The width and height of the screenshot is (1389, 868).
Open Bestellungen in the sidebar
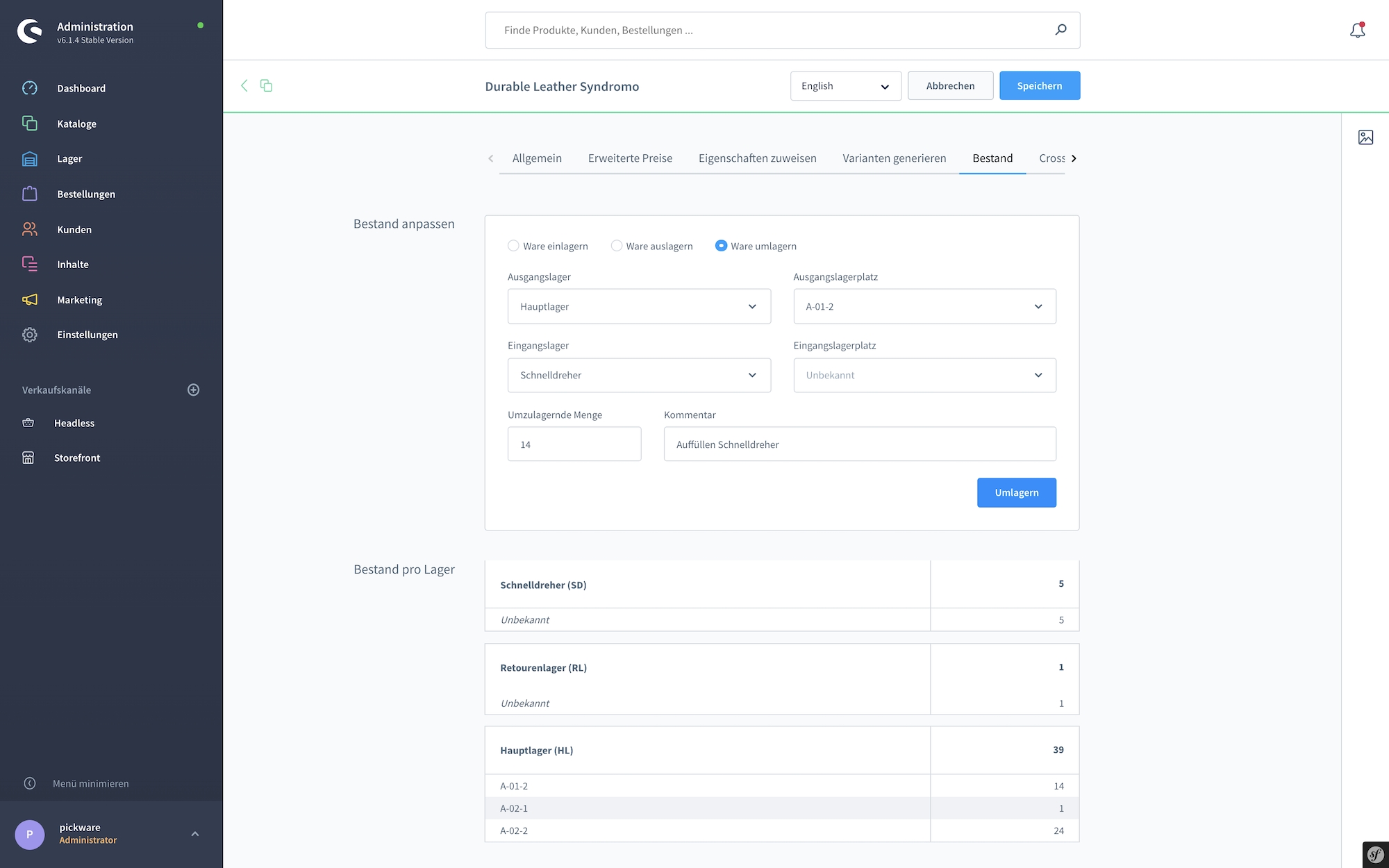tap(85, 194)
